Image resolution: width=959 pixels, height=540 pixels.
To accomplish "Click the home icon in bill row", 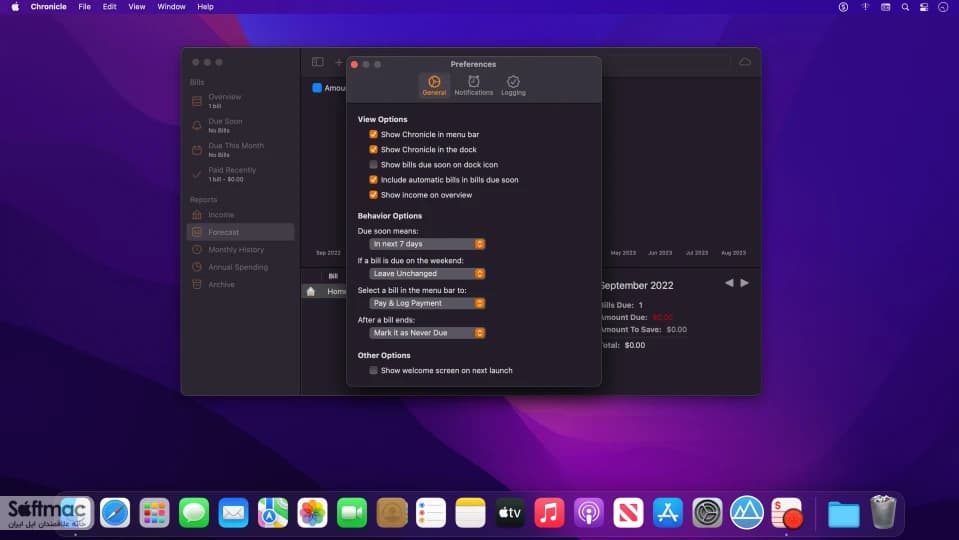I will [x=311, y=291].
